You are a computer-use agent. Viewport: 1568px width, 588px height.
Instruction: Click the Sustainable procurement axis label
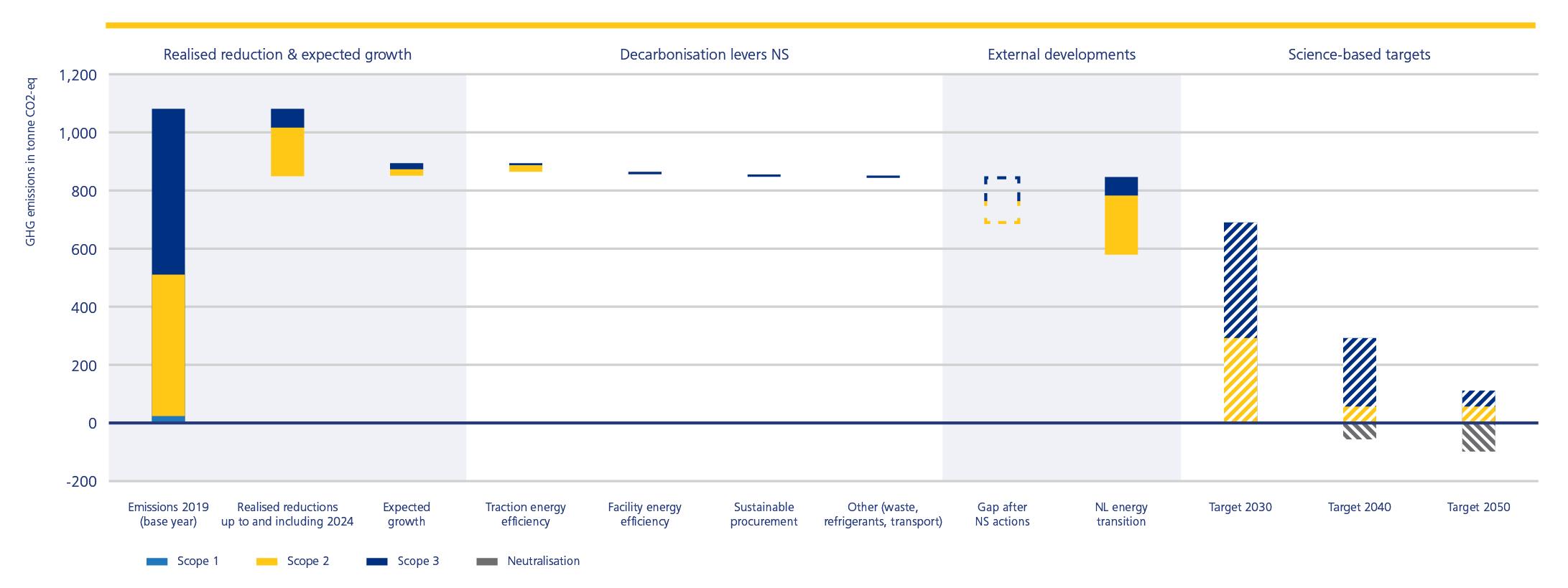[764, 514]
